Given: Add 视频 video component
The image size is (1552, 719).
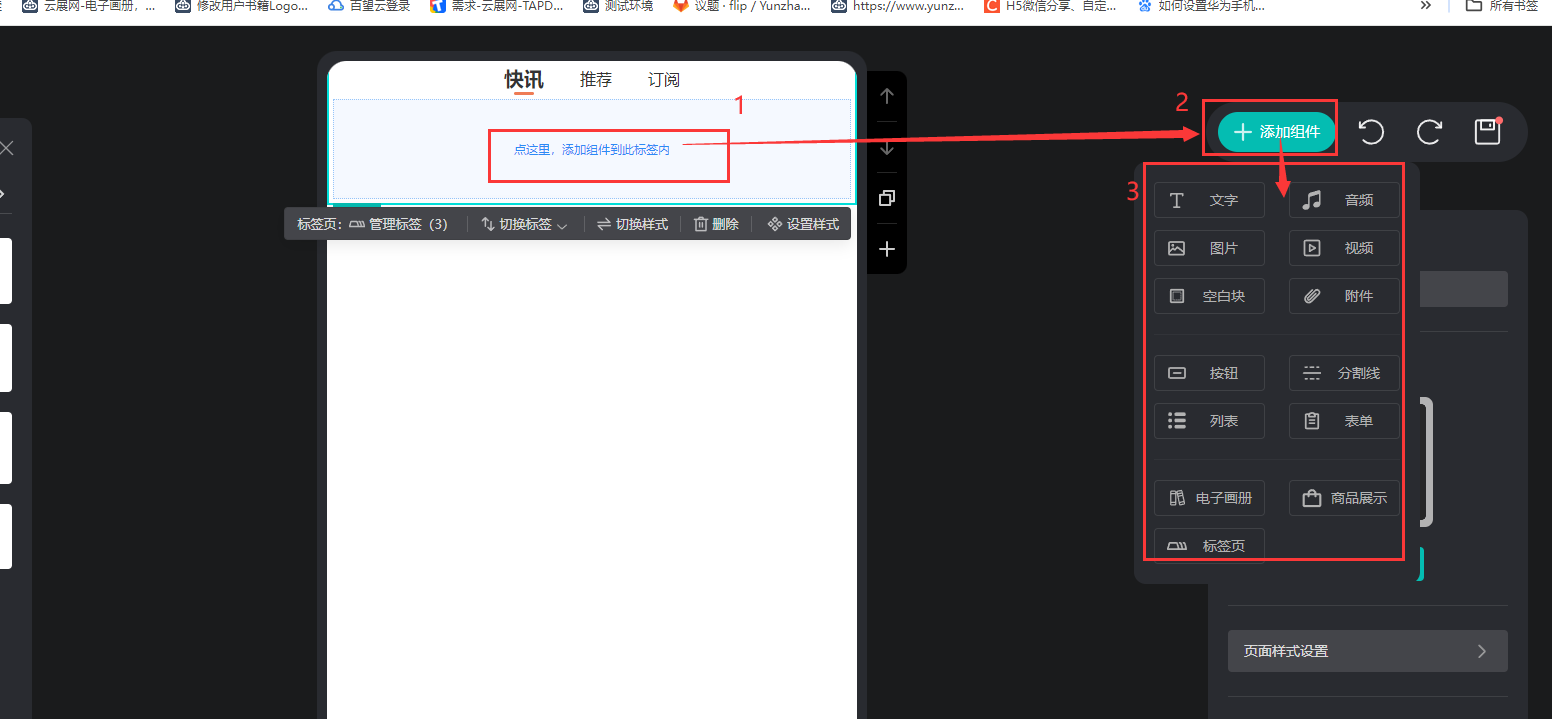Looking at the screenshot, I should 1344,248.
